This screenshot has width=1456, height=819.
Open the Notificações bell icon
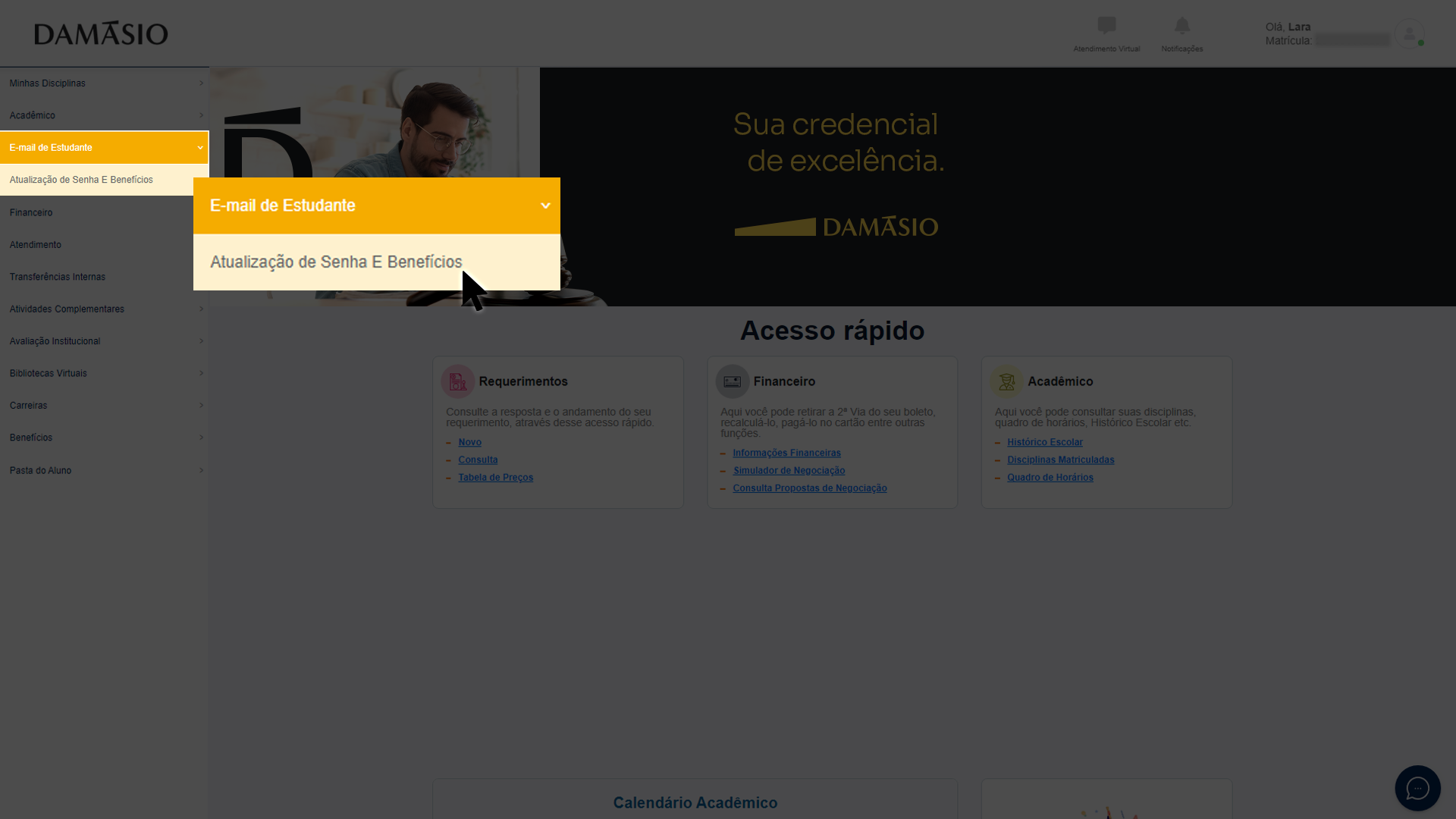click(1181, 26)
